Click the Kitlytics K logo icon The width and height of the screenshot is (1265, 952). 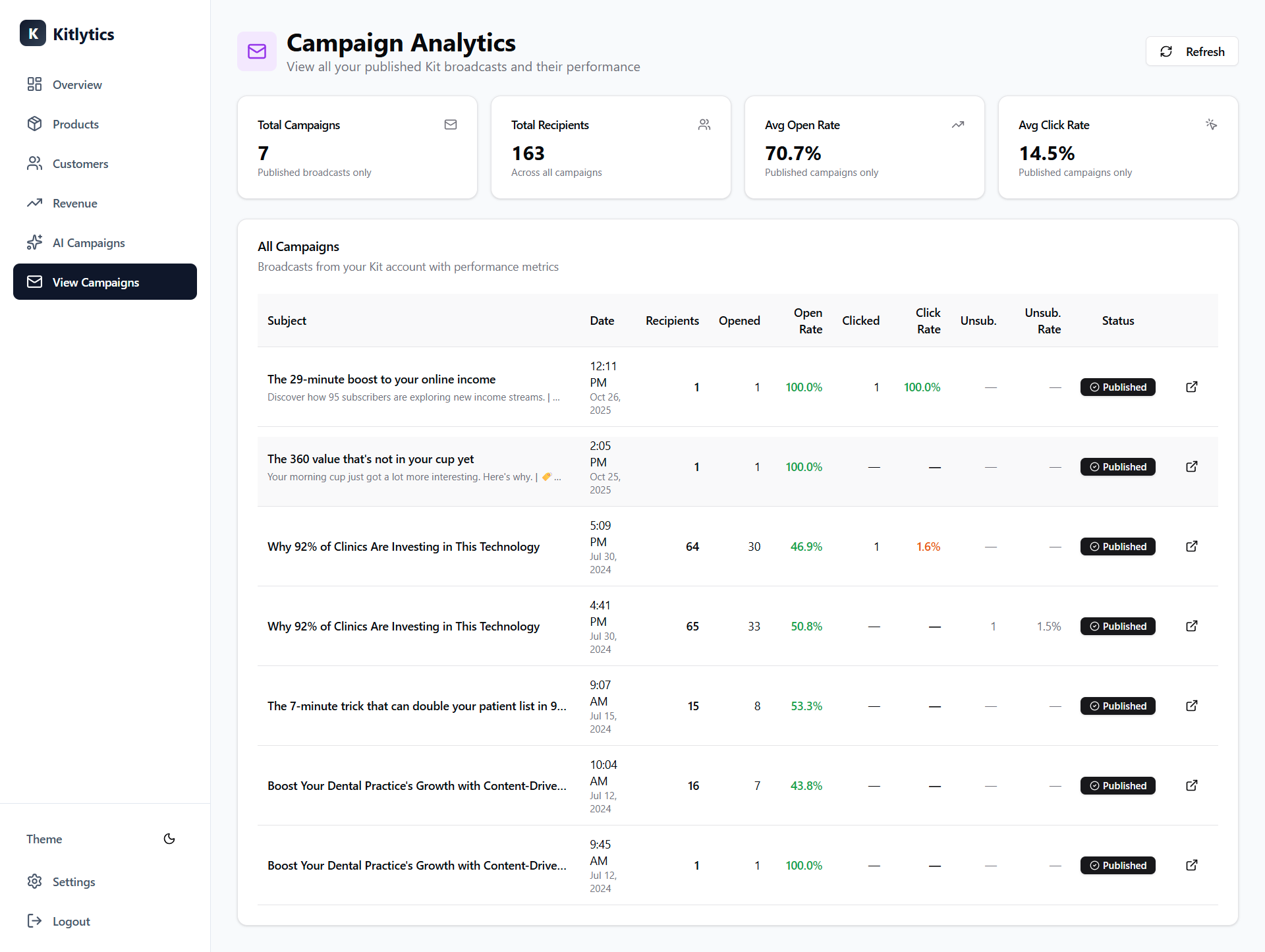[x=33, y=34]
